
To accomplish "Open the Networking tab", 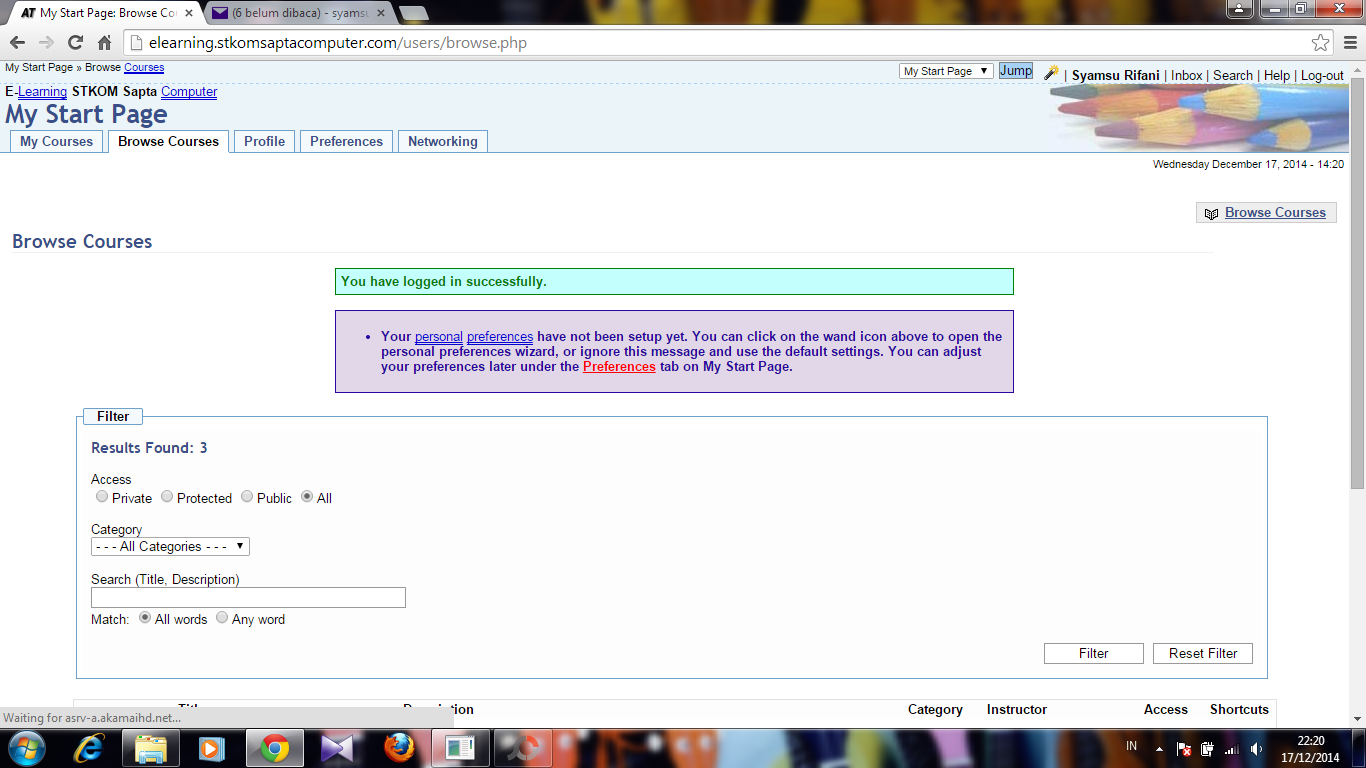I will click(442, 141).
